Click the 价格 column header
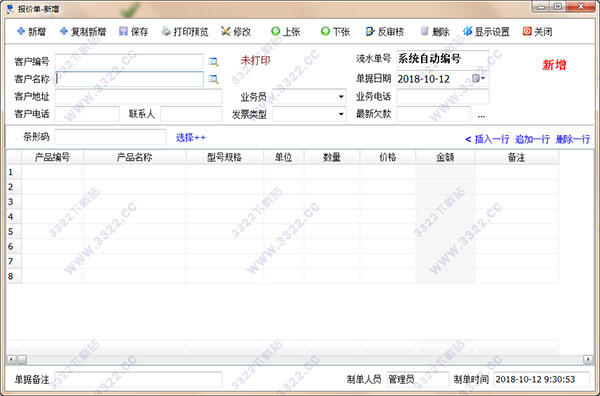 tap(388, 157)
